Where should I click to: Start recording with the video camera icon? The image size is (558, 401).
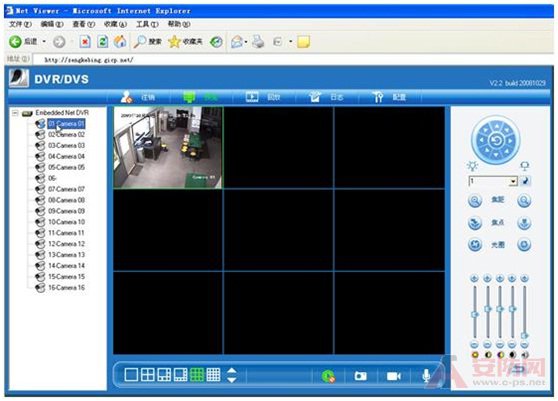pos(394,376)
